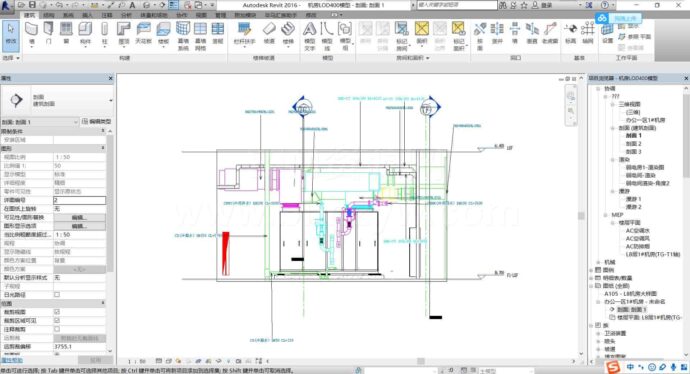Viewport: 690px width, 374px height.
Task: Open the 剖面: 剖面 1 instance dropdown
Action: click(40, 121)
